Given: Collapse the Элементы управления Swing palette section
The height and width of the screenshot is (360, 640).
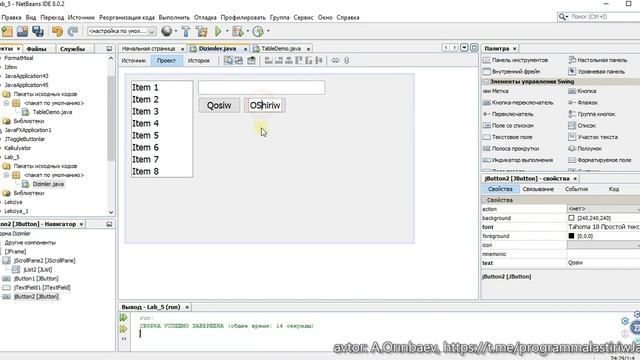Looking at the screenshot, I should pos(486,82).
